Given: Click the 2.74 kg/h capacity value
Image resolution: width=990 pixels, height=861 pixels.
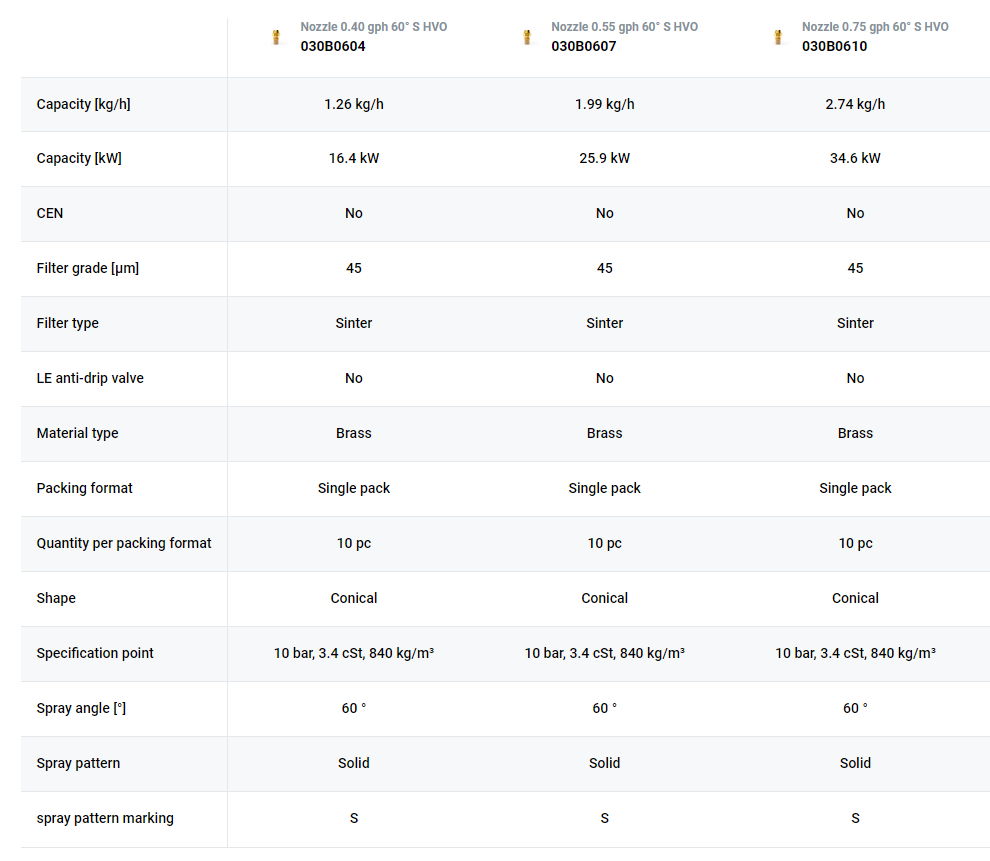Looking at the screenshot, I should coord(855,104).
